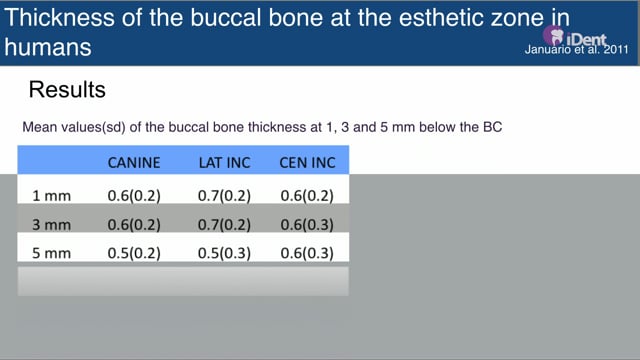Select canine value 0.5(0.2) at 5 mm
This screenshot has width=640, height=360.
(x=134, y=253)
